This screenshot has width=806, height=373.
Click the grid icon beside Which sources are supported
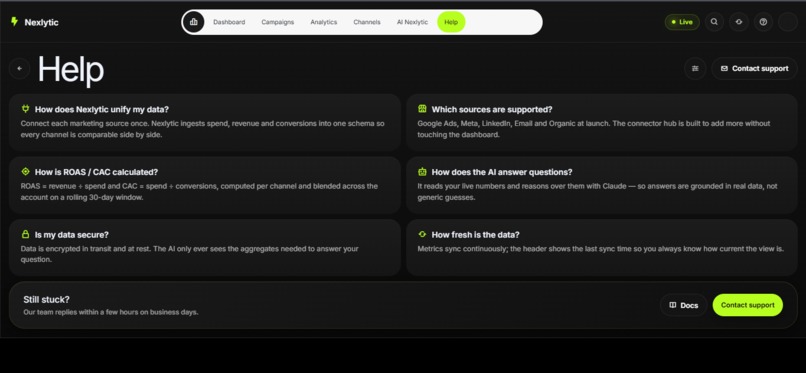tap(423, 109)
